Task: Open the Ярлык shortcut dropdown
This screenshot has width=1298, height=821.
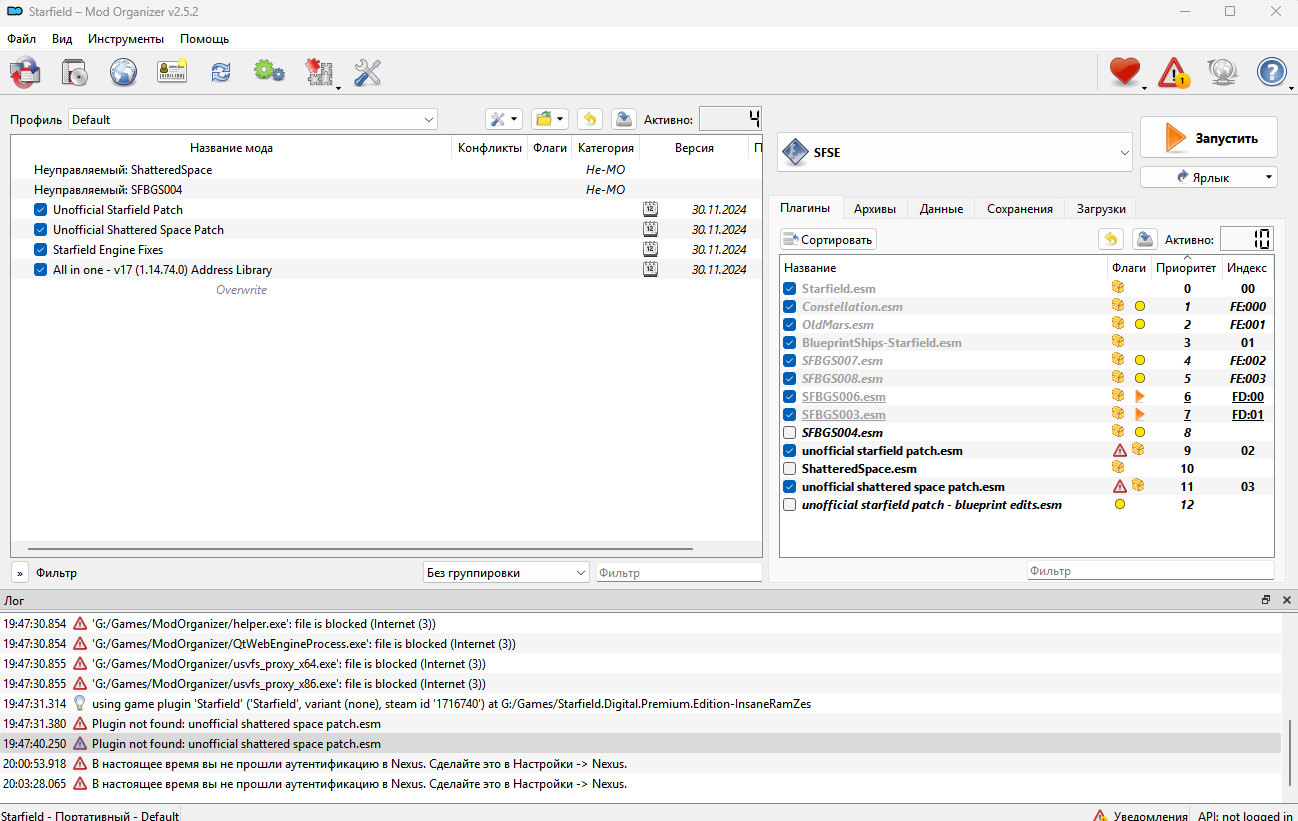Action: point(1209,177)
